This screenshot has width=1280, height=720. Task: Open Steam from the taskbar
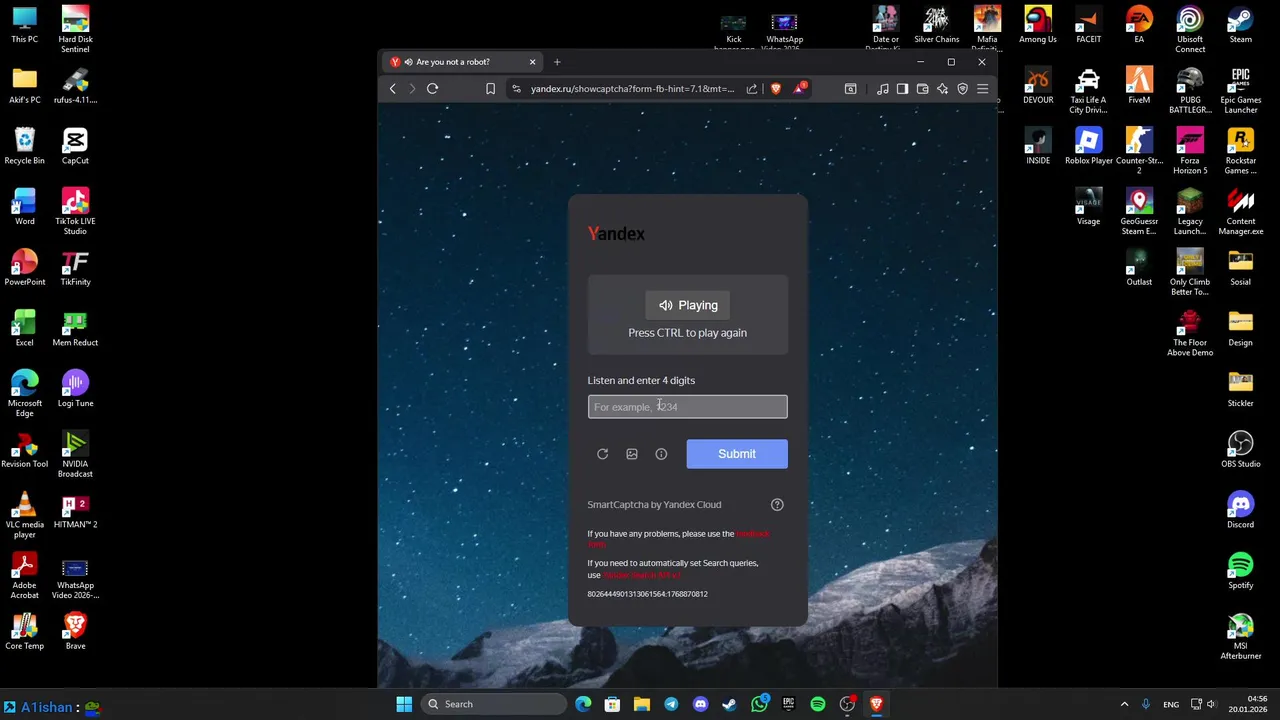[730, 704]
